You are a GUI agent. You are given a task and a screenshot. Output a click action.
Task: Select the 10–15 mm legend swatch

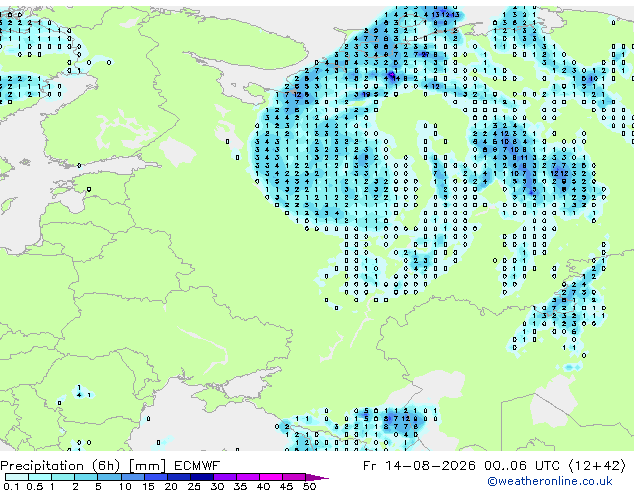[132, 477]
